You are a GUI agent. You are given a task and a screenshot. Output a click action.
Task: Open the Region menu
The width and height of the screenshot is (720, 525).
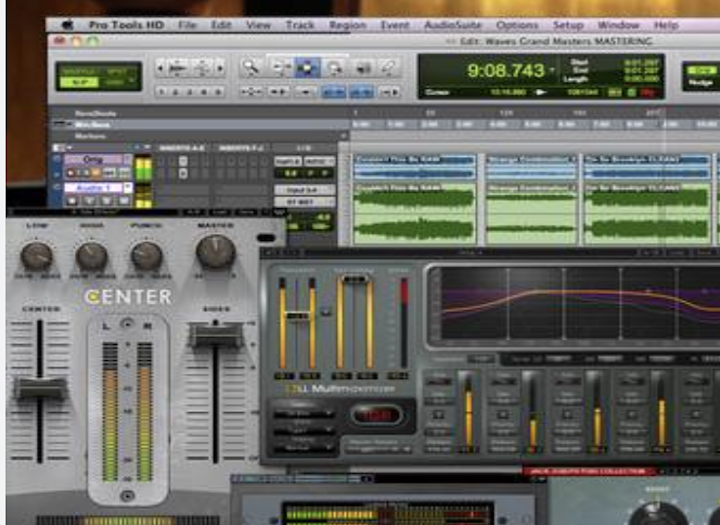point(348,25)
